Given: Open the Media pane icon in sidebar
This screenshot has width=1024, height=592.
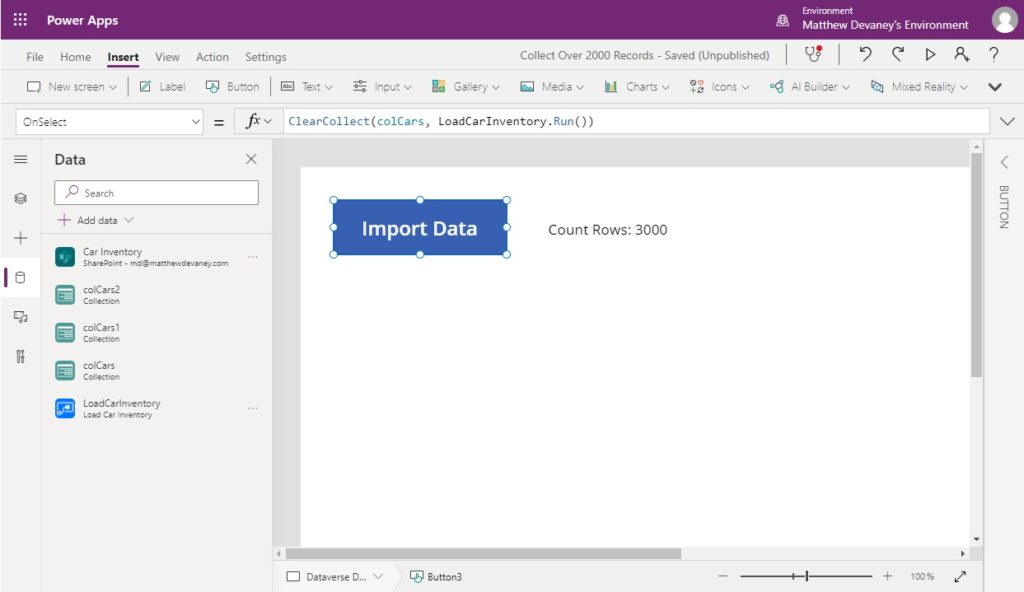Looking at the screenshot, I should pyautogui.click(x=20, y=317).
